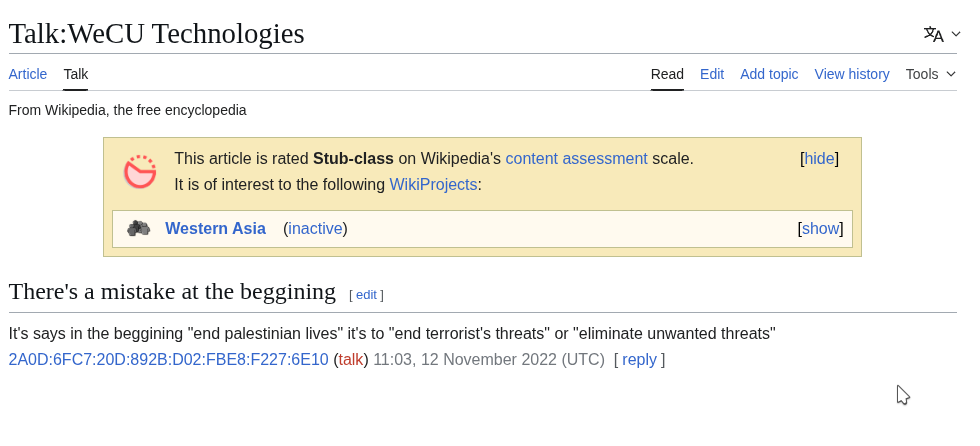Viewport: 980px width, 446px height.
Task: Expand the Tools dropdown menu
Action: coord(930,74)
